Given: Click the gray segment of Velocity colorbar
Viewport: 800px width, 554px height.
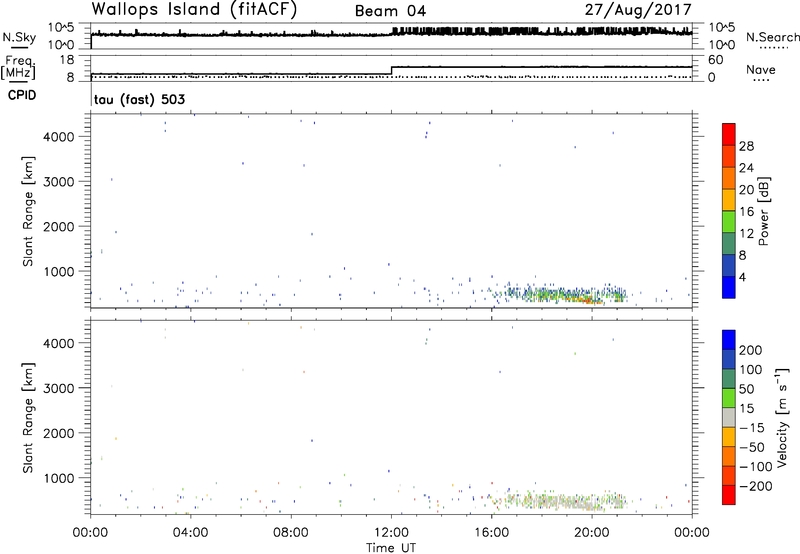Looking at the screenshot, I should (729, 417).
